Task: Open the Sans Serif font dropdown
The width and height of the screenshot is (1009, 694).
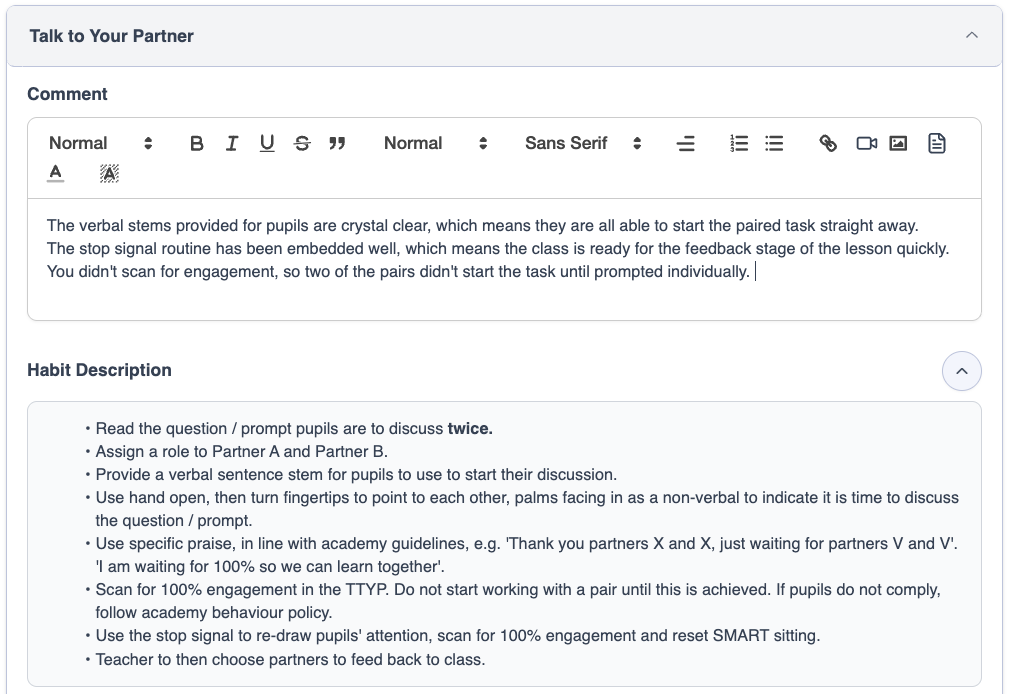Action: [x=582, y=143]
